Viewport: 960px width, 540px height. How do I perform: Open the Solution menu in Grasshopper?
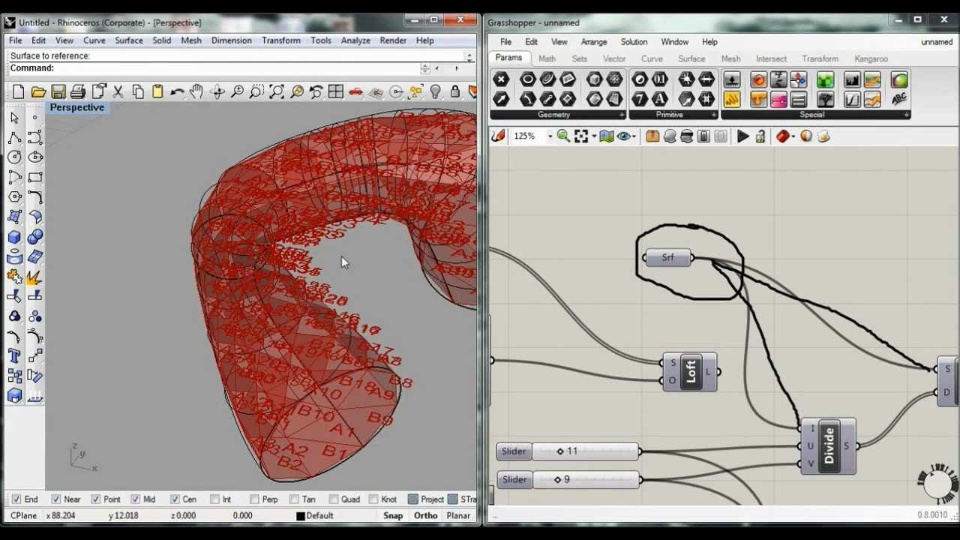point(634,42)
